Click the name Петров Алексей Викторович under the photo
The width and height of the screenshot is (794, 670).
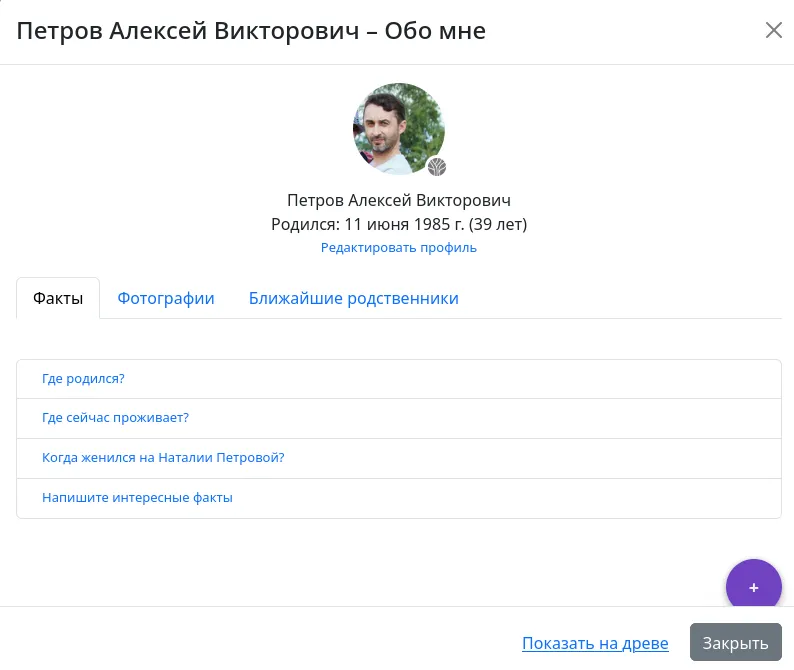pos(399,200)
